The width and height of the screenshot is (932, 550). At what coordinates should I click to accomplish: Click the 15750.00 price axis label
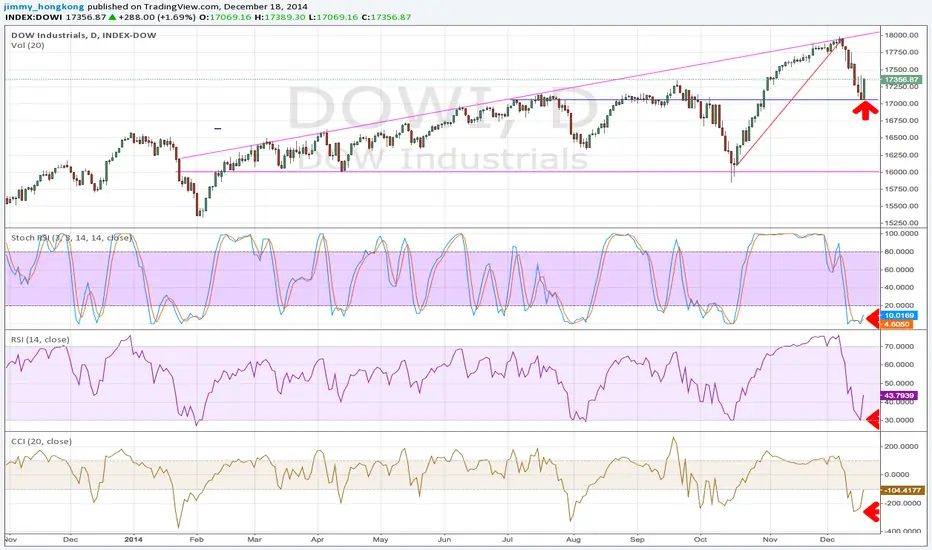point(902,189)
